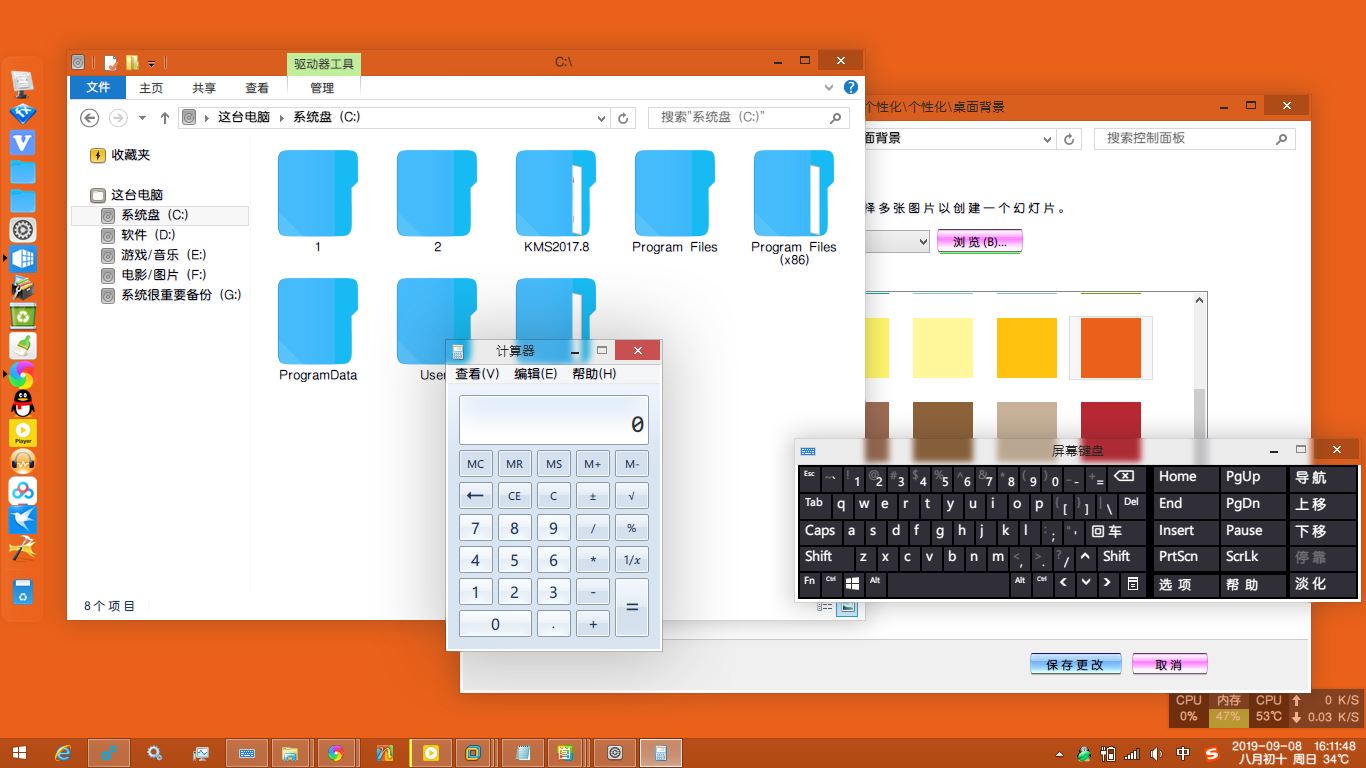Image resolution: width=1366 pixels, height=768 pixels.
Task: Open the 查看(V) menu in Calculator
Action: point(477,374)
